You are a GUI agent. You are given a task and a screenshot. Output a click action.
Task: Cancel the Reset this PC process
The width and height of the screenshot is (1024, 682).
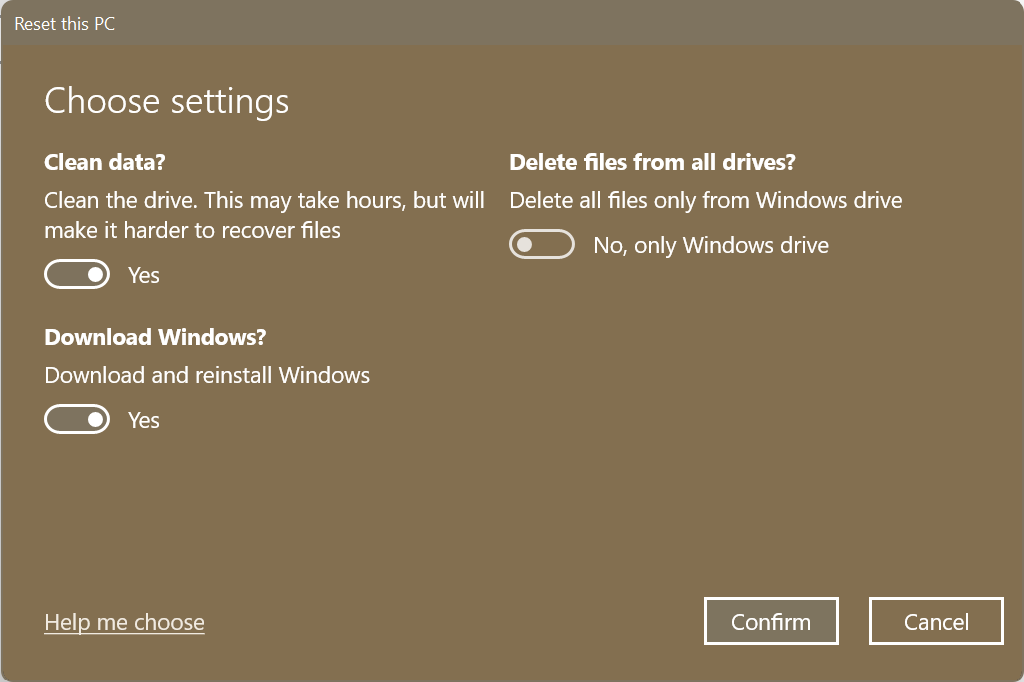pos(936,621)
